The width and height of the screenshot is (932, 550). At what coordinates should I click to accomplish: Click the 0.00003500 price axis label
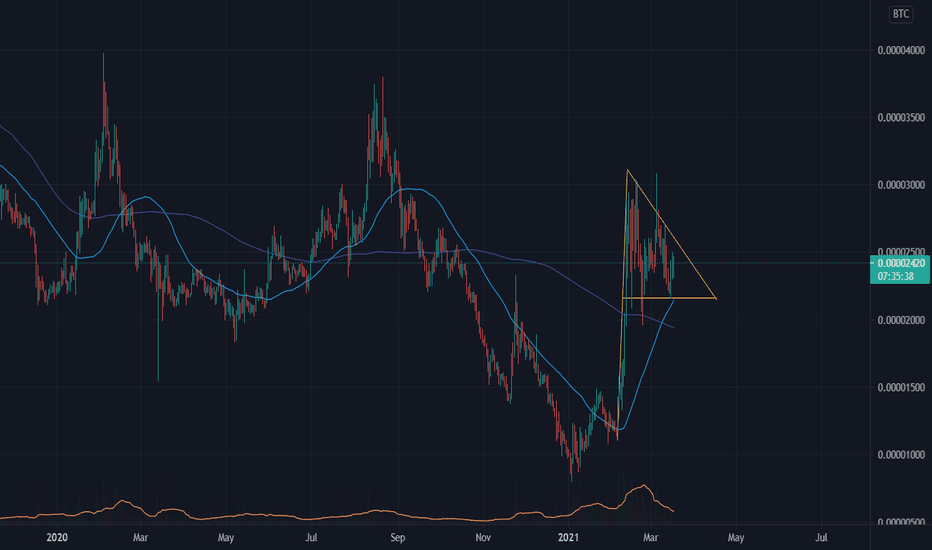901,118
